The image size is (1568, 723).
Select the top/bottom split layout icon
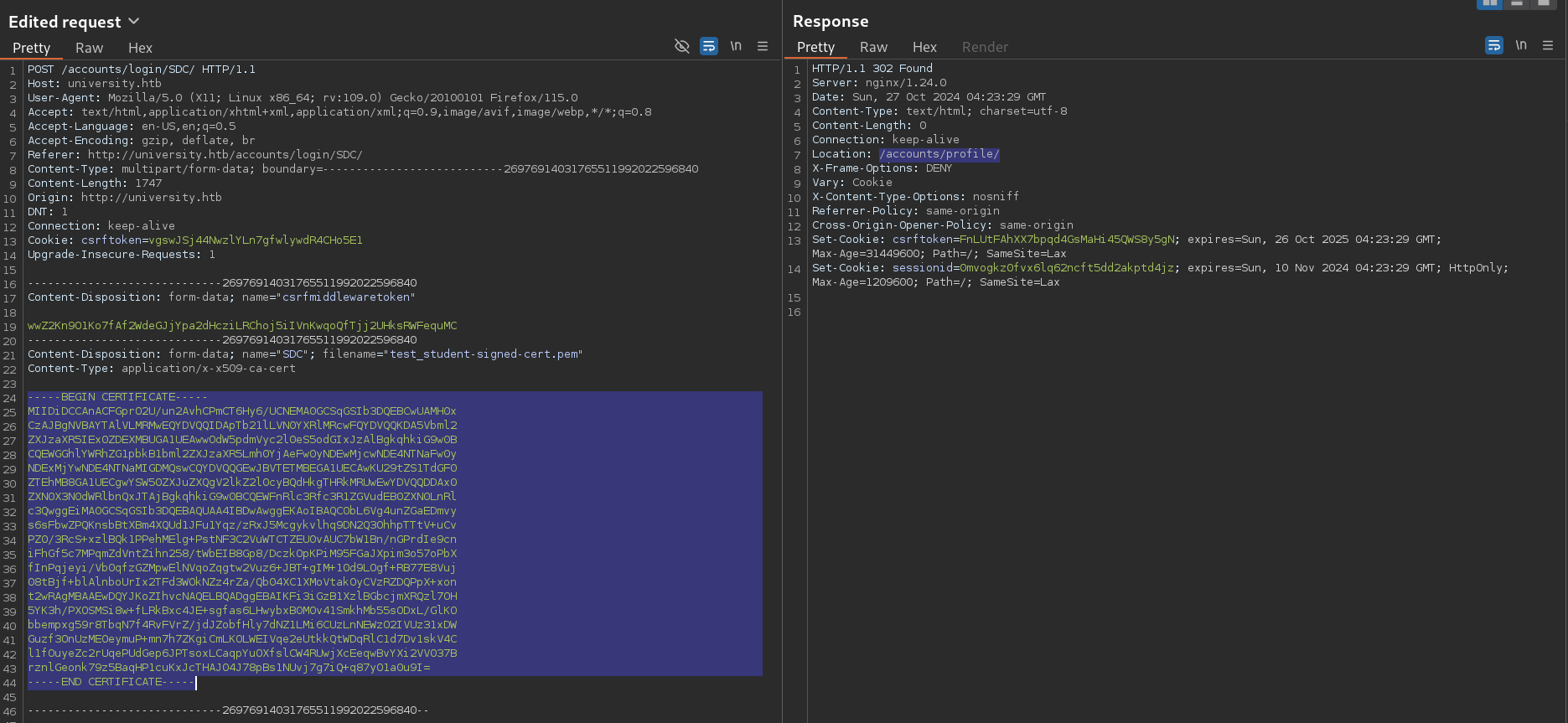pos(1517,3)
